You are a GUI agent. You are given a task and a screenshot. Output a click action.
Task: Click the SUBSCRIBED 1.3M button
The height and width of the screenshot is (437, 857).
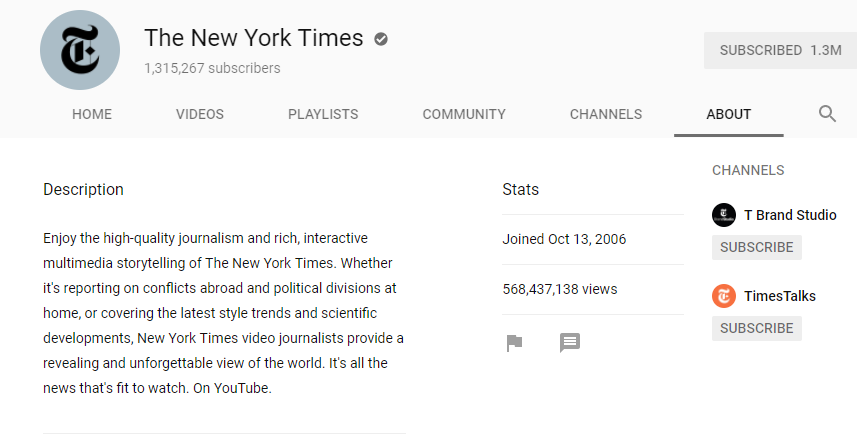click(780, 50)
